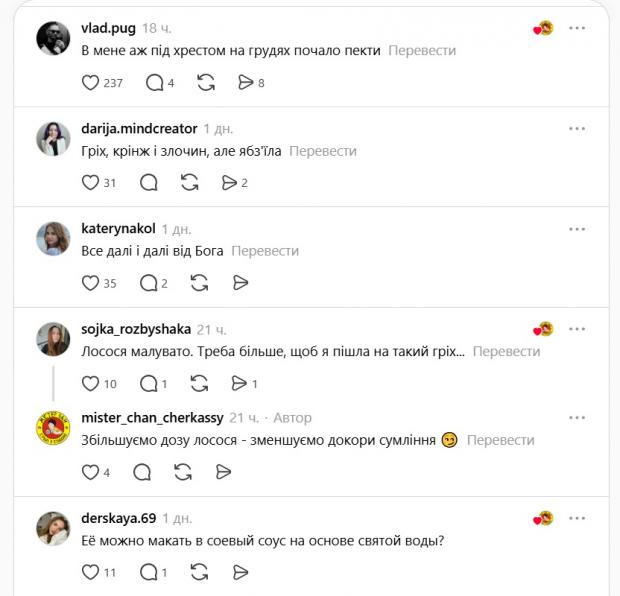The height and width of the screenshot is (596, 620).
Task: Repost vlad.pug's comment
Action: coord(206,83)
